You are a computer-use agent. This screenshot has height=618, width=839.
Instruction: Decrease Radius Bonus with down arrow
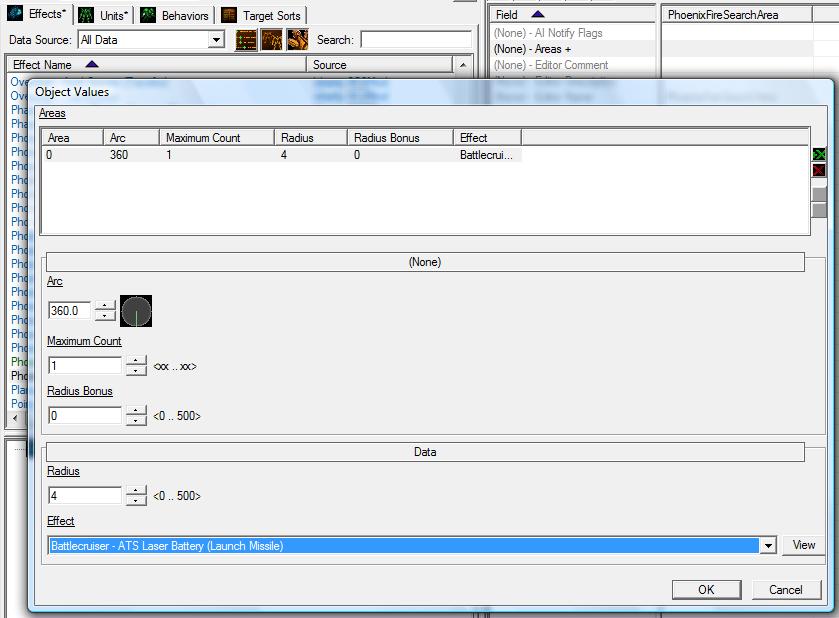pyautogui.click(x=136, y=421)
